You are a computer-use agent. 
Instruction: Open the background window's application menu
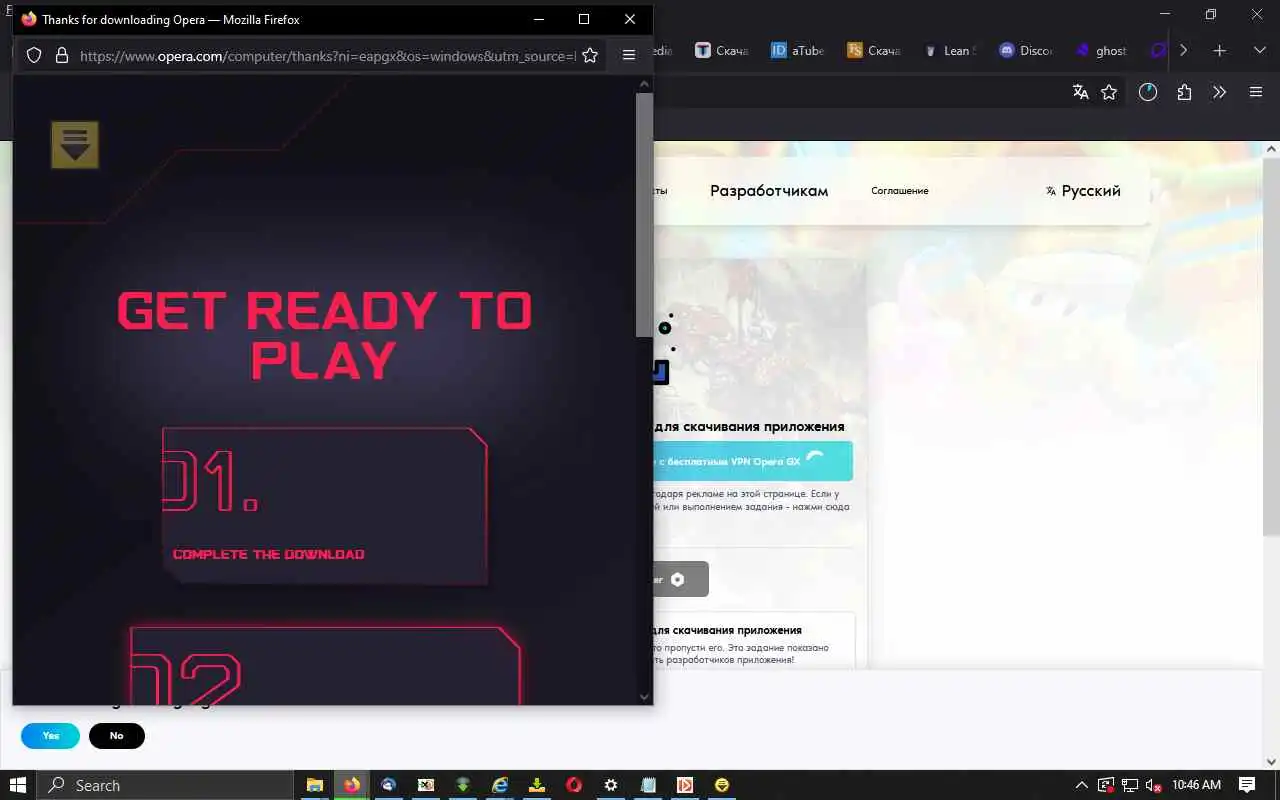coord(1256,92)
